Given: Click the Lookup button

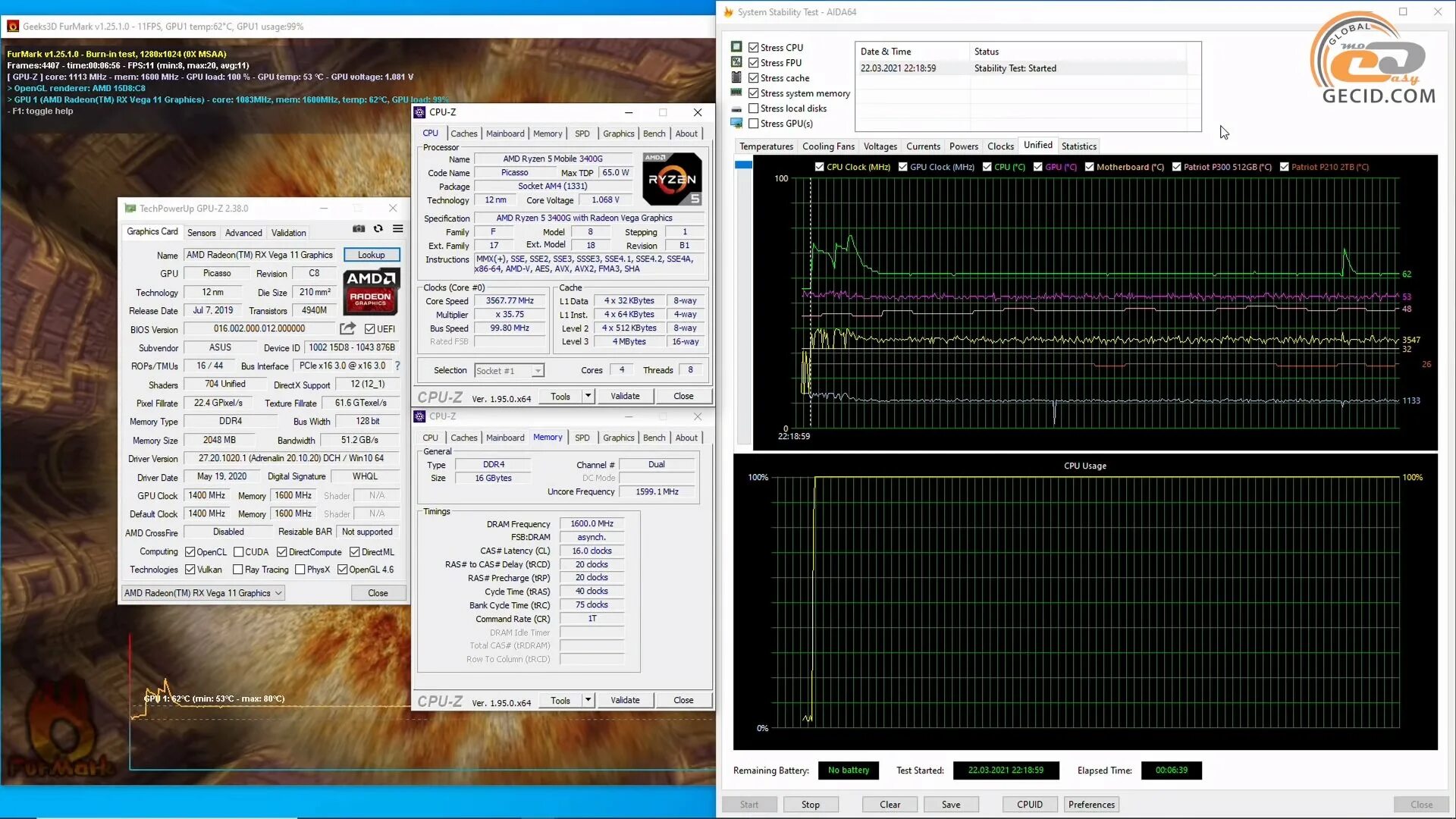Looking at the screenshot, I should 372,255.
